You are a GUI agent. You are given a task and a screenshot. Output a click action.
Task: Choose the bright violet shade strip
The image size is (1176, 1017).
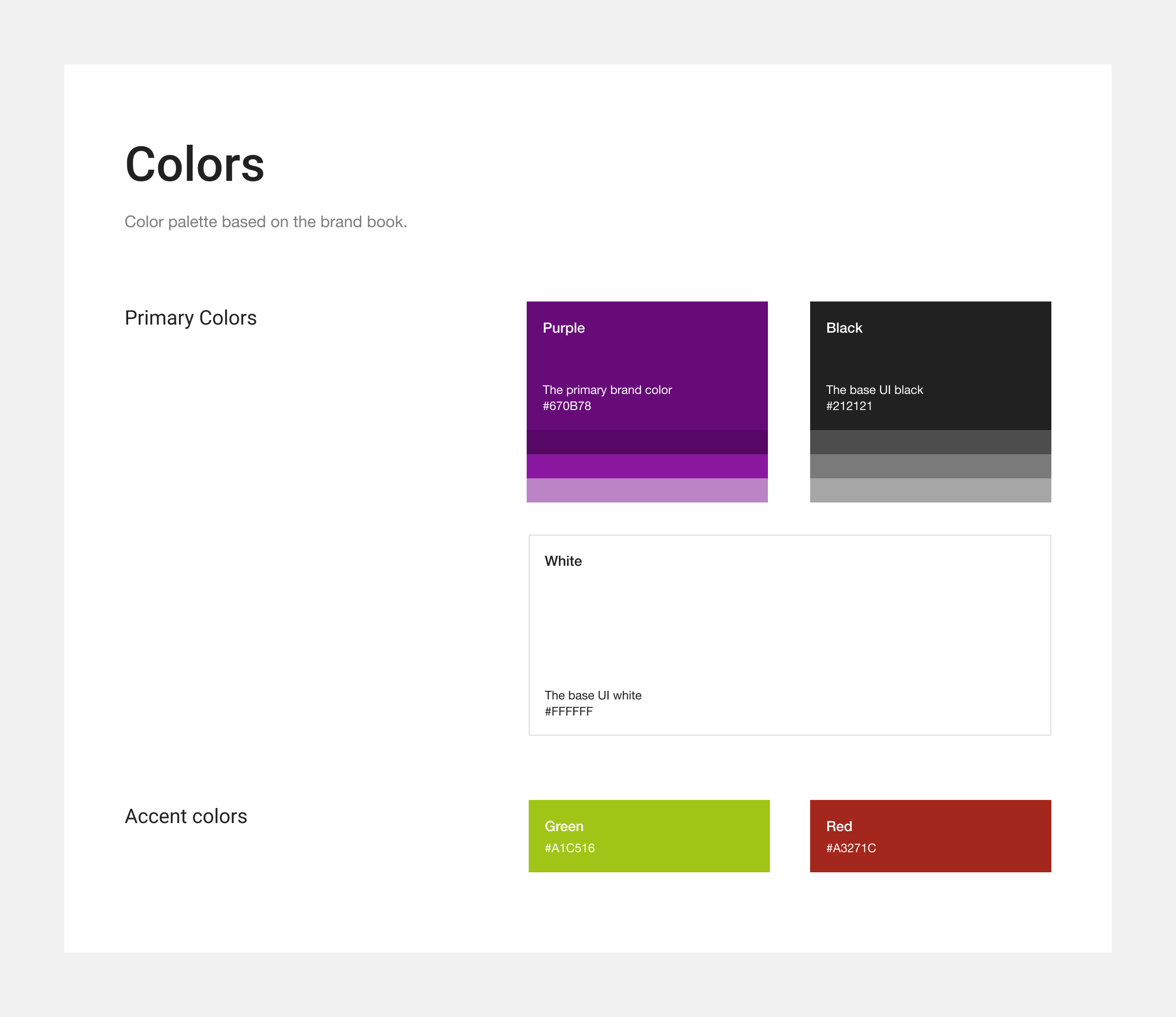(647, 466)
